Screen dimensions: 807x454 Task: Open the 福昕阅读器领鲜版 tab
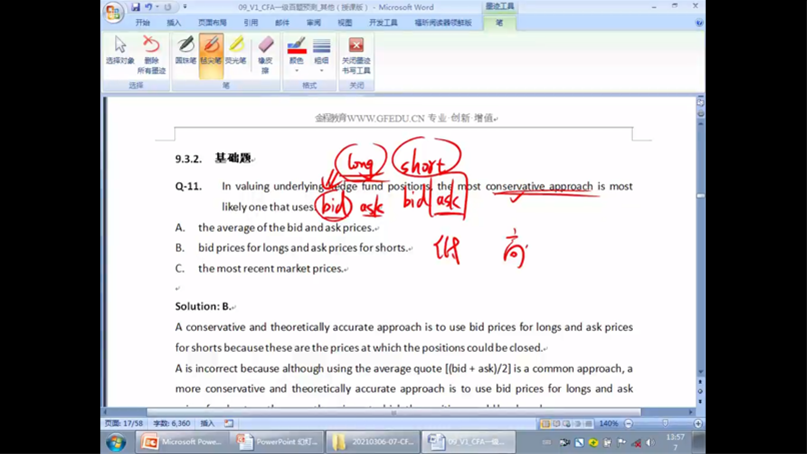click(443, 23)
